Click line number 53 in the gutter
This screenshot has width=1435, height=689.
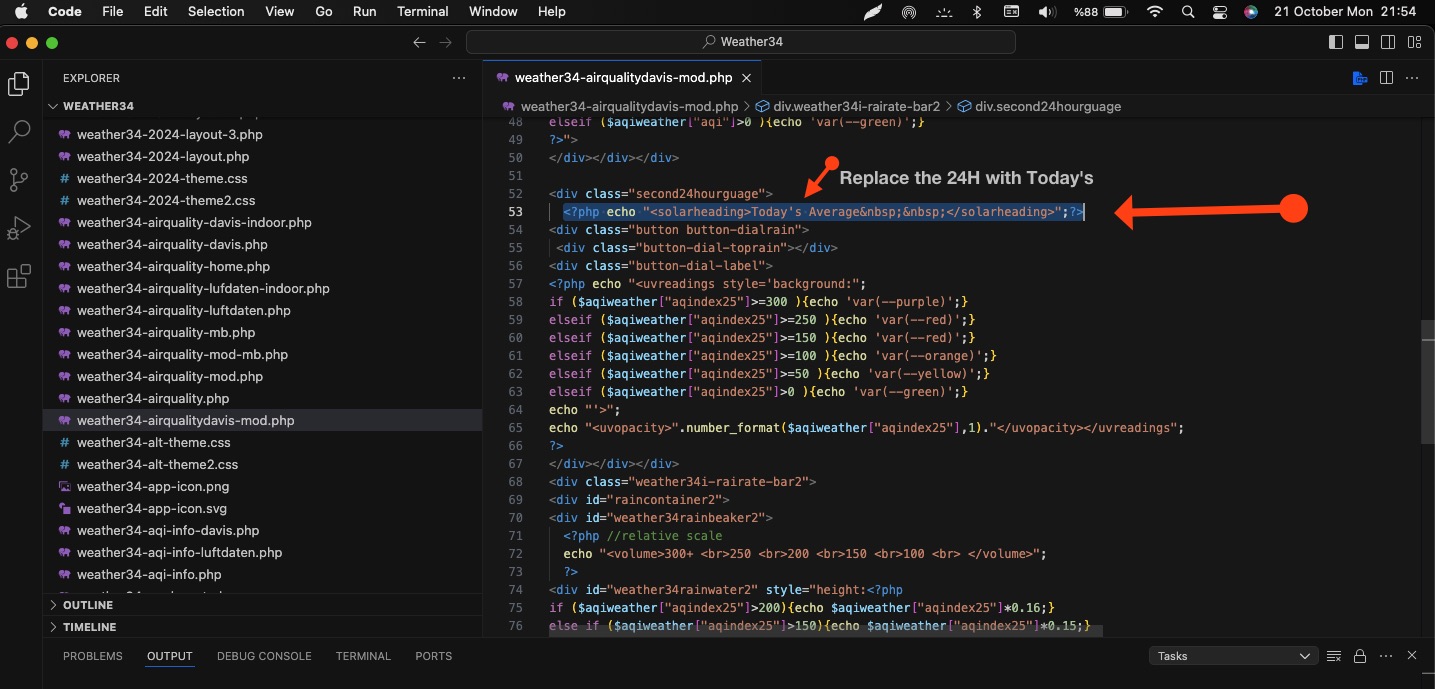(x=516, y=212)
